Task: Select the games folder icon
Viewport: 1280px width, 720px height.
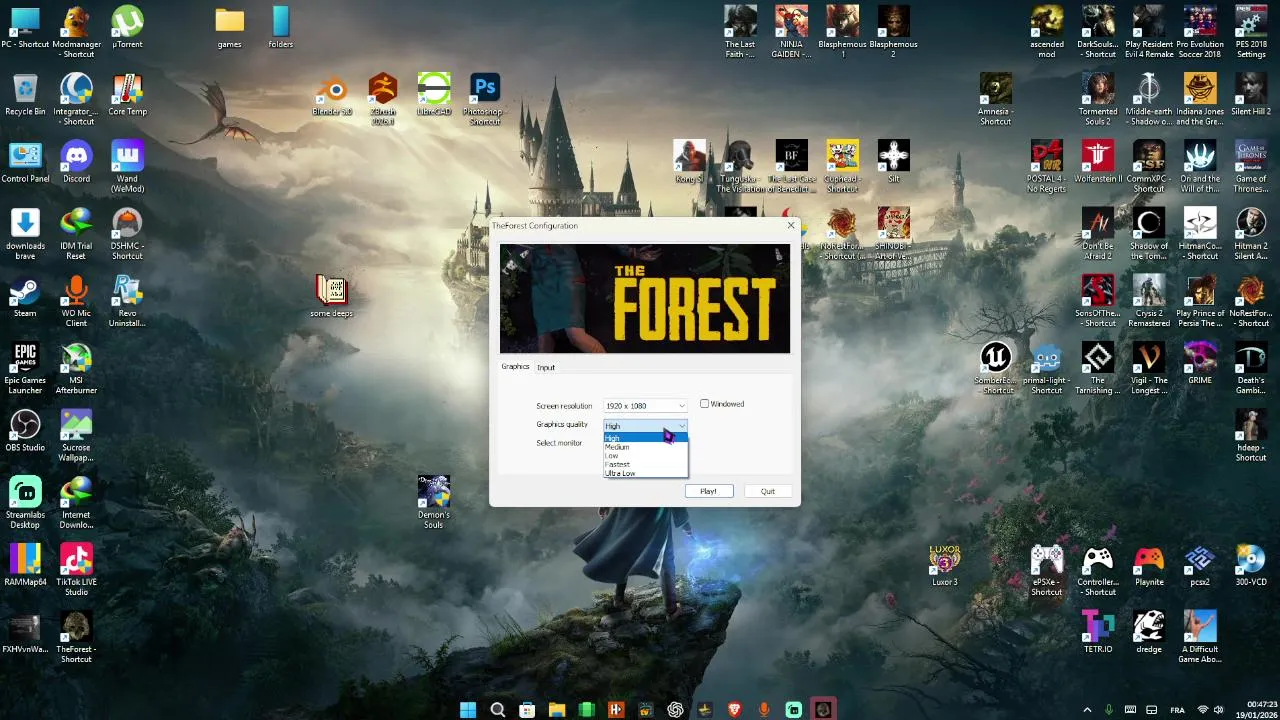Action: [229, 28]
